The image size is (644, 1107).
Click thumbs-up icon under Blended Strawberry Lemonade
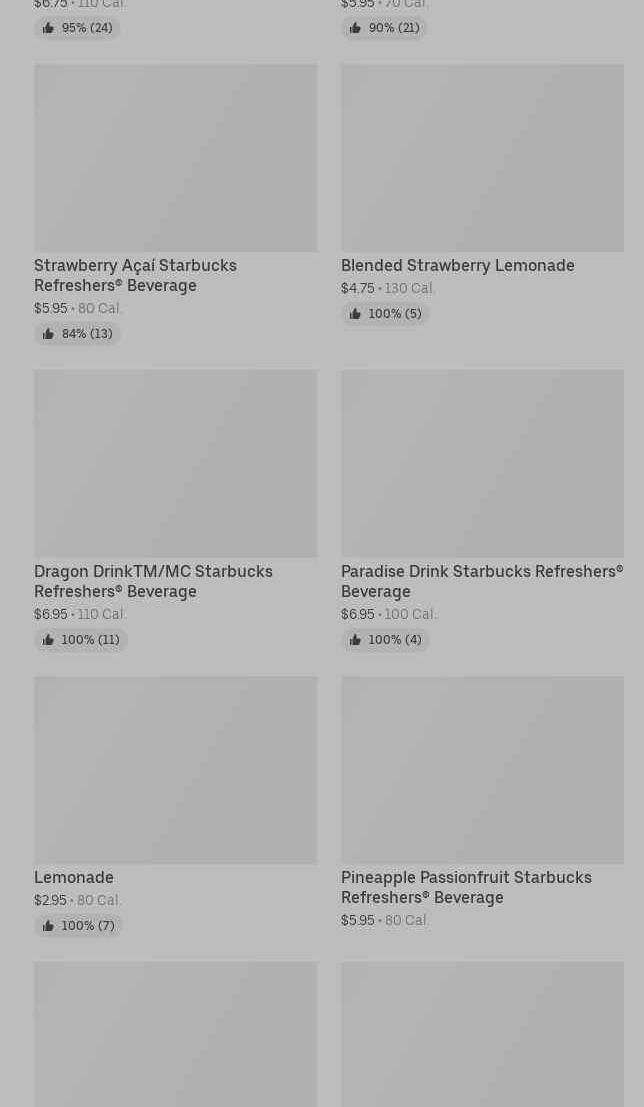(355, 314)
